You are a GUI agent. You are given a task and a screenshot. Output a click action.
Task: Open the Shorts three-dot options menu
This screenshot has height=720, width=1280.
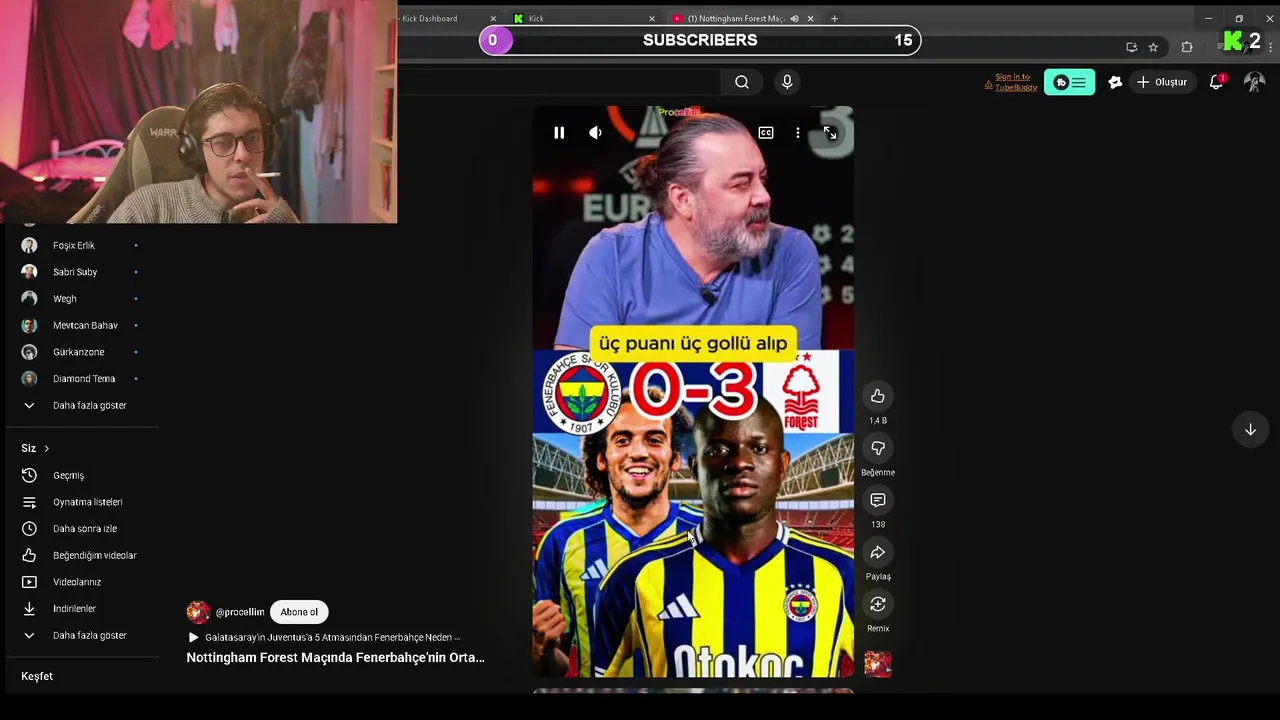point(797,132)
